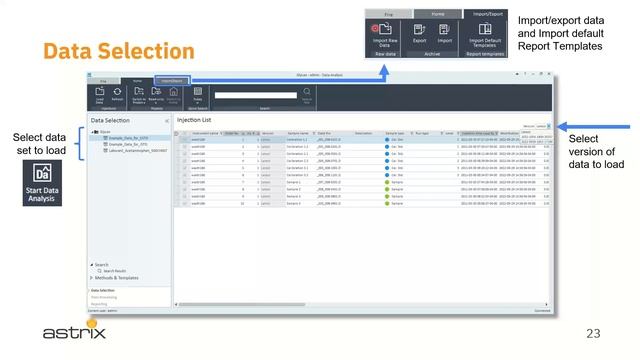The image size is (640, 360).
Task: Click the Load Data ribbon icon
Action: [x=100, y=92]
